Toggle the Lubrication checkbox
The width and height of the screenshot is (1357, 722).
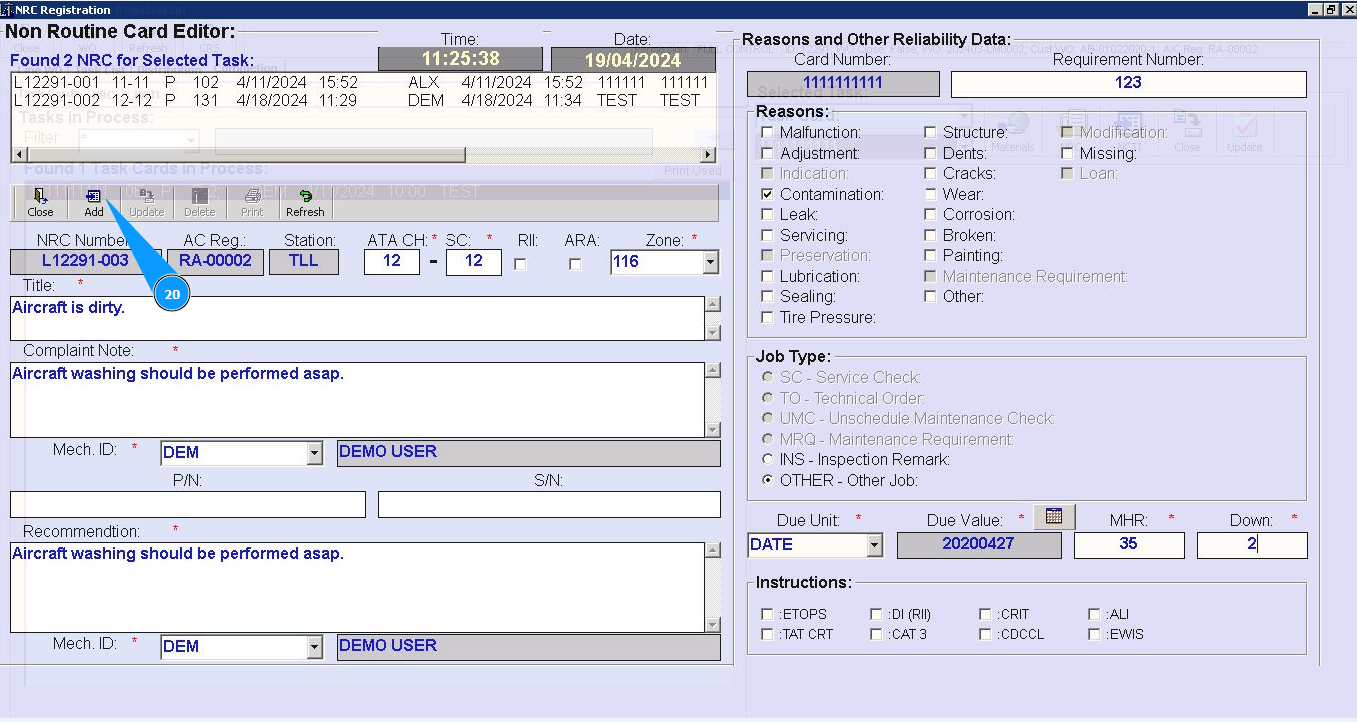(x=767, y=276)
